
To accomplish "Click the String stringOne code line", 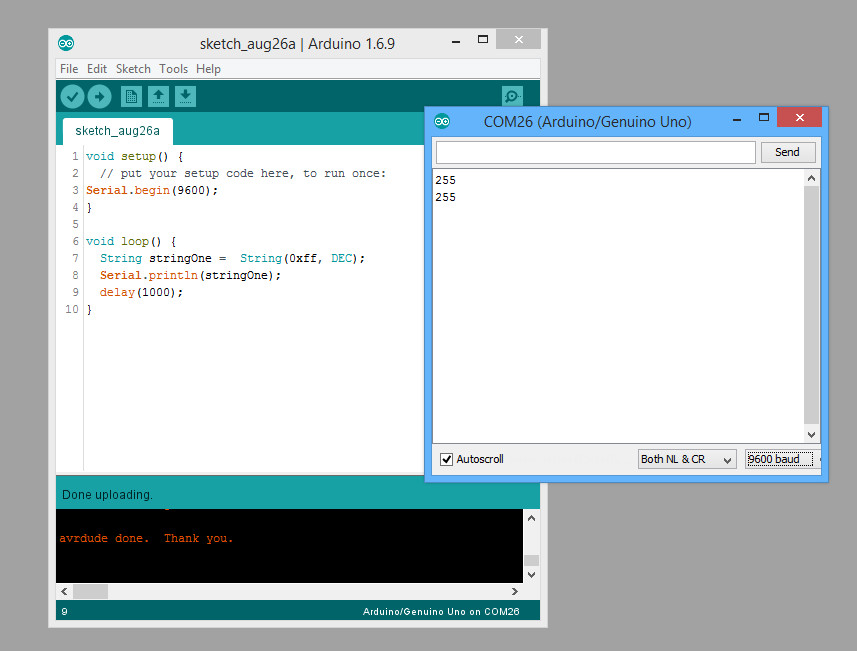I will [232, 258].
